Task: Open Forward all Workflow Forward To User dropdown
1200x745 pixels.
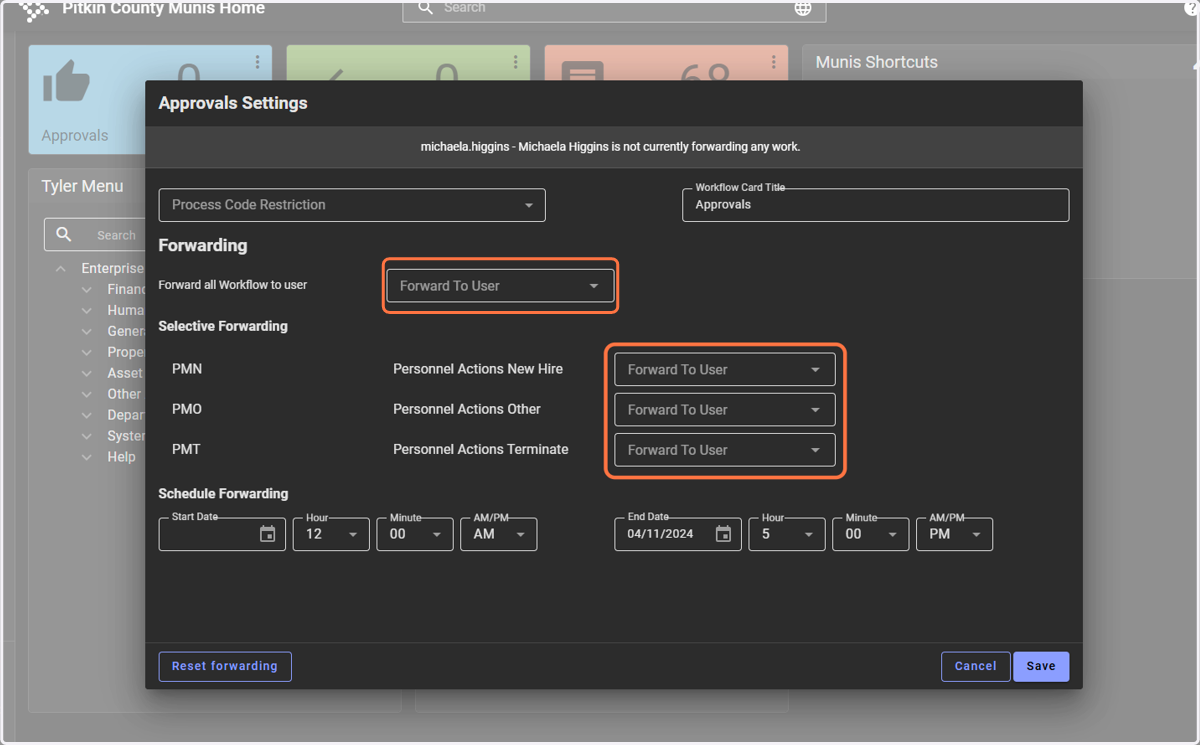Action: pos(500,286)
